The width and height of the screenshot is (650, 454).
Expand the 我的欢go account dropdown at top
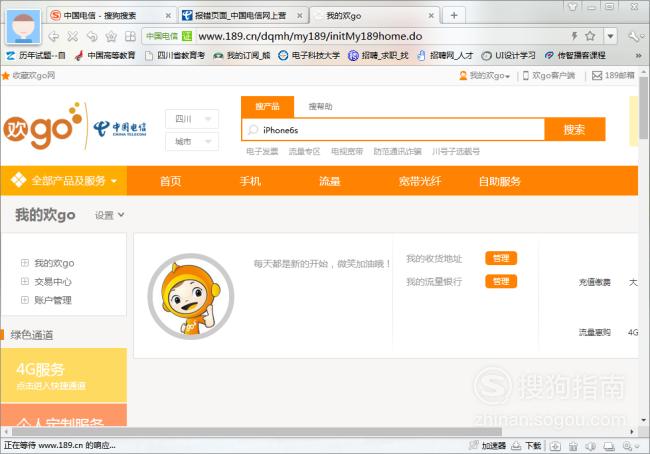(x=485, y=75)
